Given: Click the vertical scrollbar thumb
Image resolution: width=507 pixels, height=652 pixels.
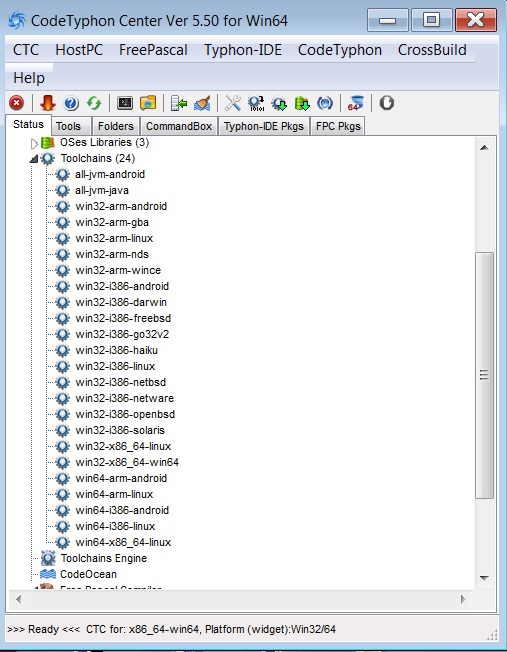Looking at the screenshot, I should [x=484, y=375].
